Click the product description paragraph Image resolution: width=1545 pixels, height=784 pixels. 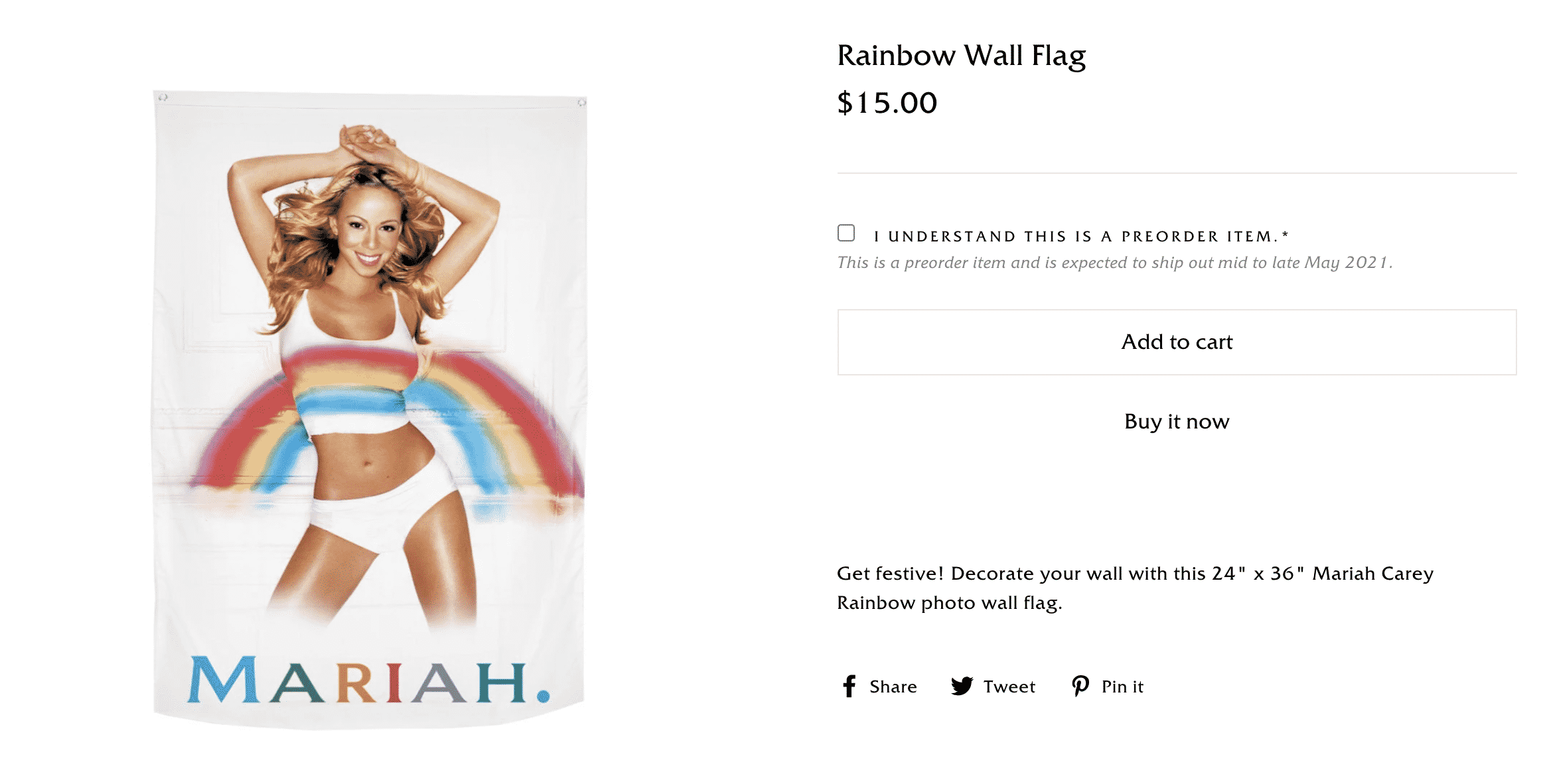1135,588
